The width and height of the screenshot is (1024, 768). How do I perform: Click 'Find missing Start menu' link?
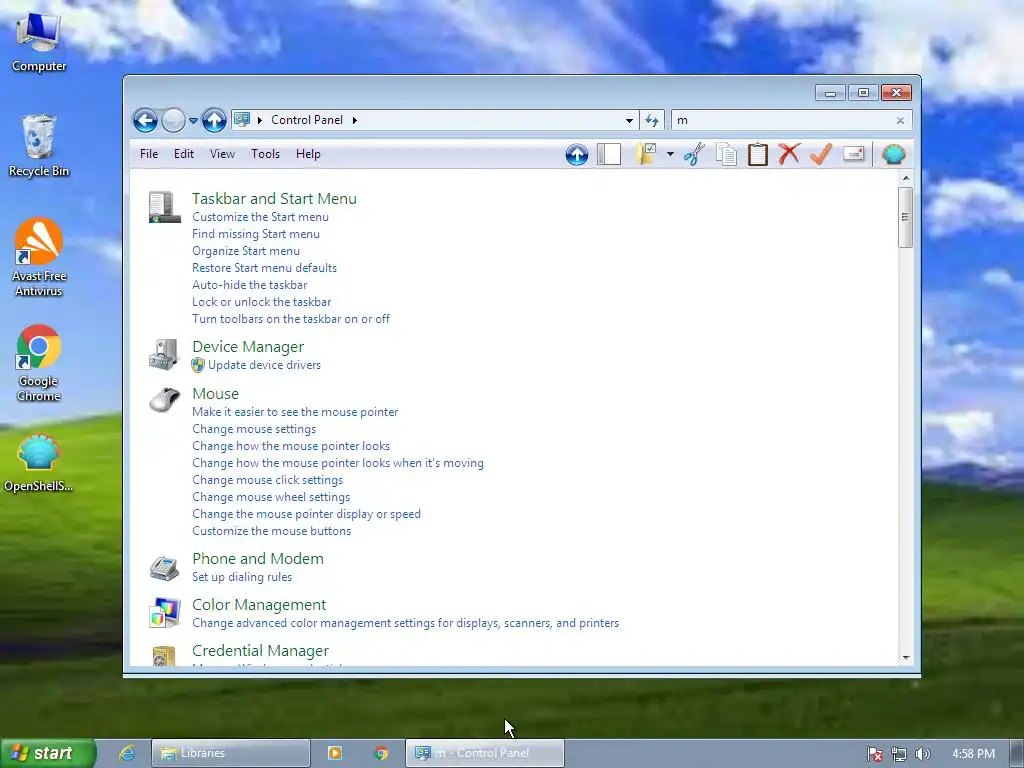coord(256,234)
